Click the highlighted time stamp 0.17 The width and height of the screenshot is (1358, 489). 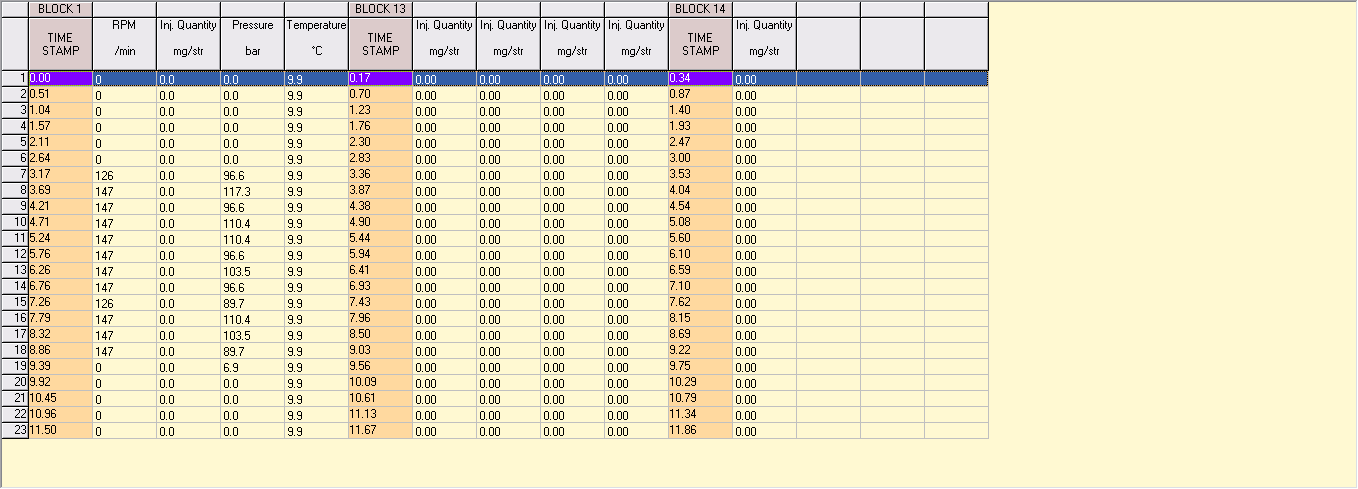[380, 78]
